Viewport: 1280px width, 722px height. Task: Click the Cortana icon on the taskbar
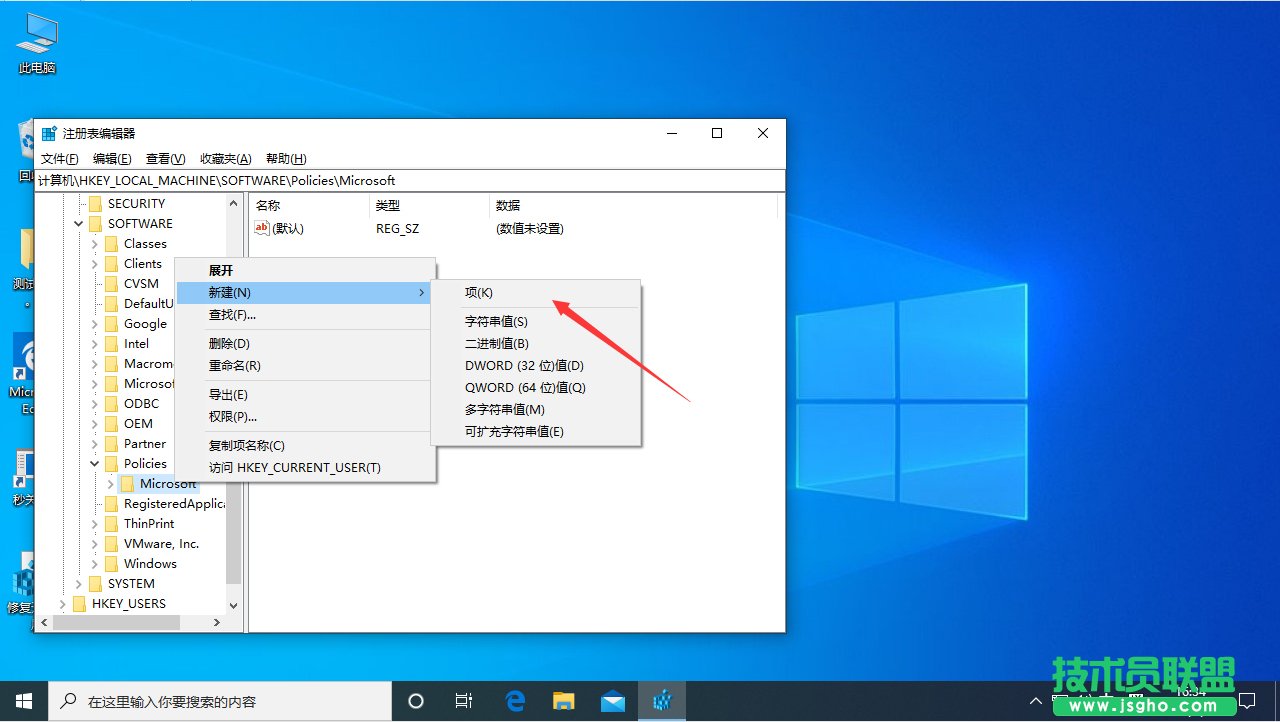click(415, 700)
